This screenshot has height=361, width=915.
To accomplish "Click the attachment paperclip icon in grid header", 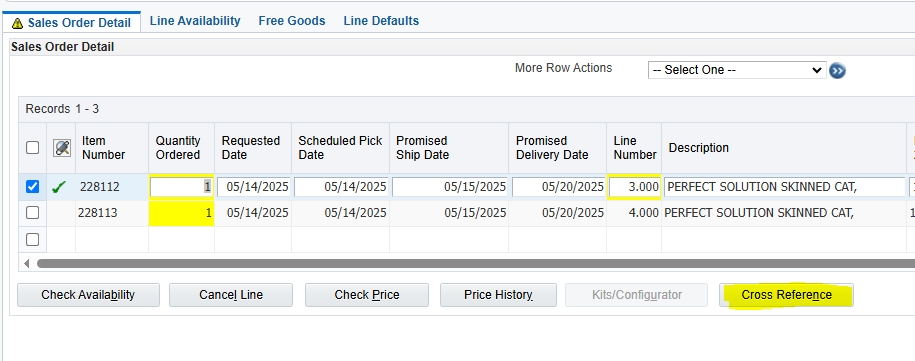I will 61,148.
